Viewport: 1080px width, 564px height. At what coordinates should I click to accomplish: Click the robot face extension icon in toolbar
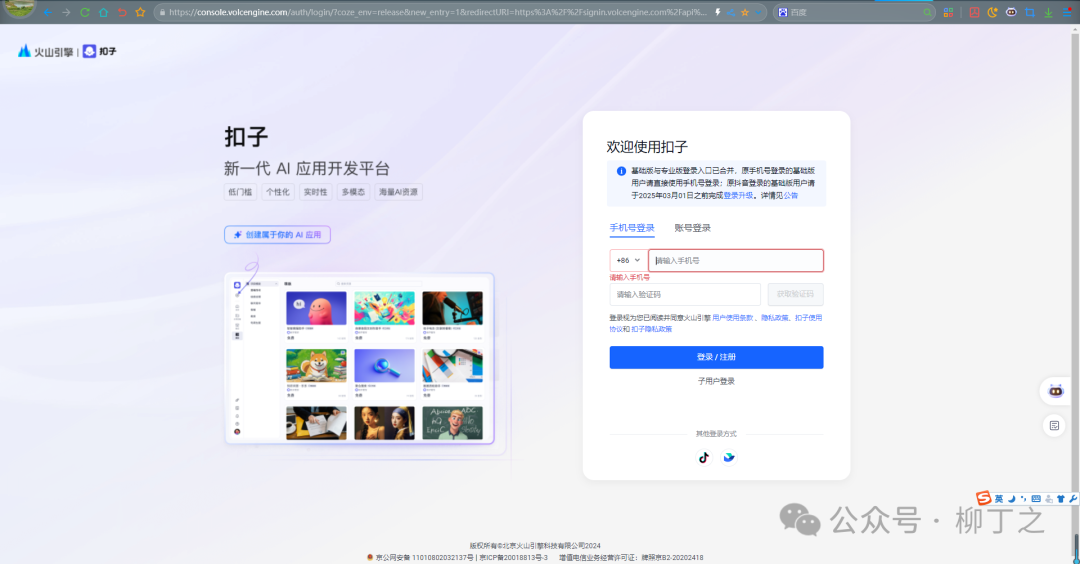tap(1011, 12)
